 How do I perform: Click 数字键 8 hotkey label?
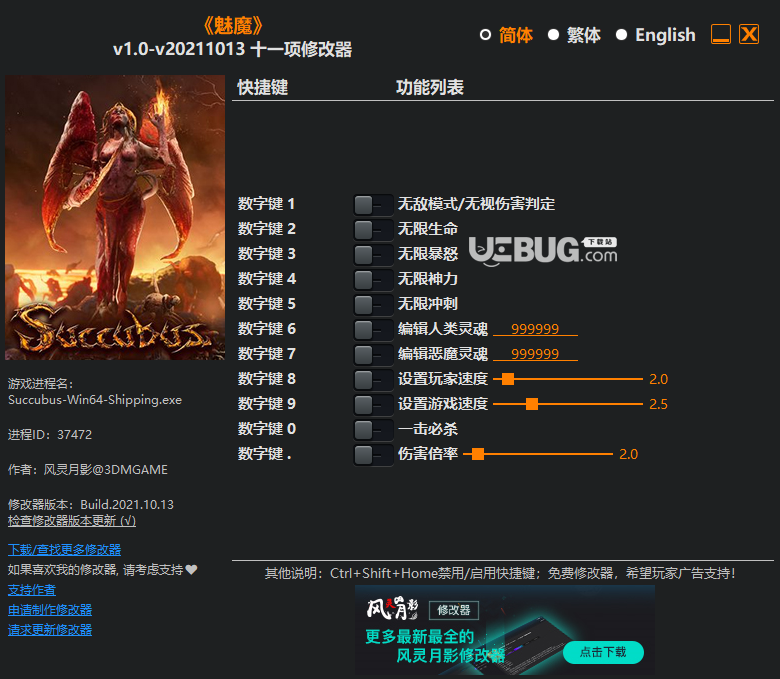coord(267,379)
